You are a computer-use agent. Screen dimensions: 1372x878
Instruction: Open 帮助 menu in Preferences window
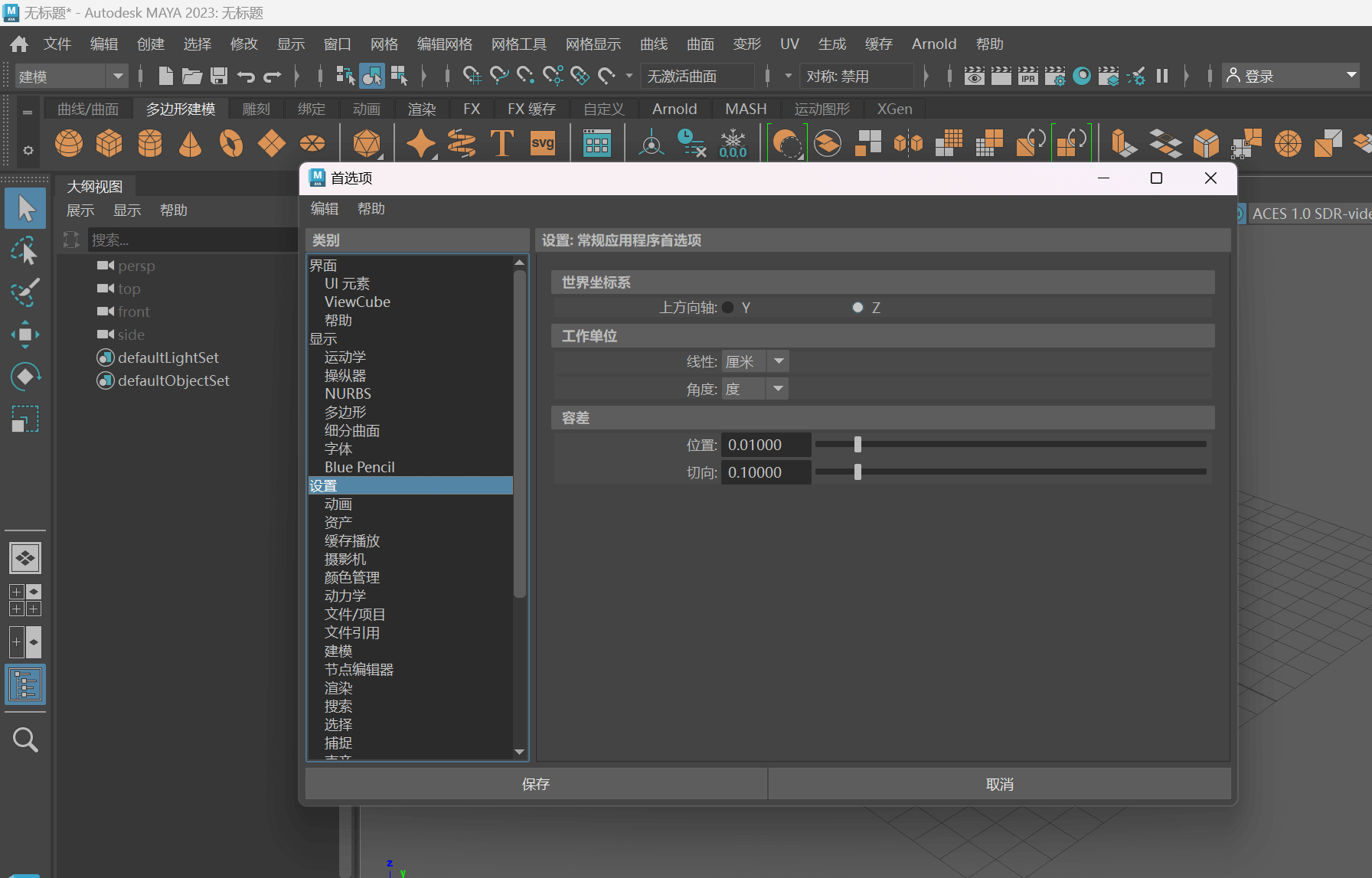371,208
